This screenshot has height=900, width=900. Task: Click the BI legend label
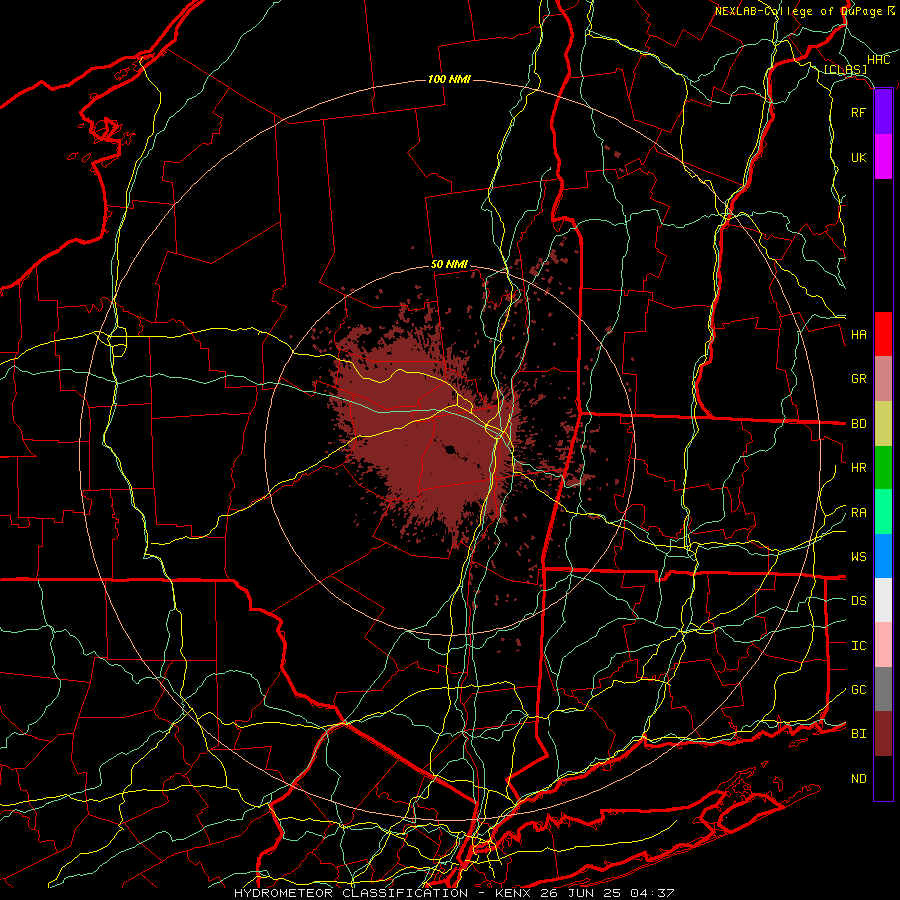(858, 734)
